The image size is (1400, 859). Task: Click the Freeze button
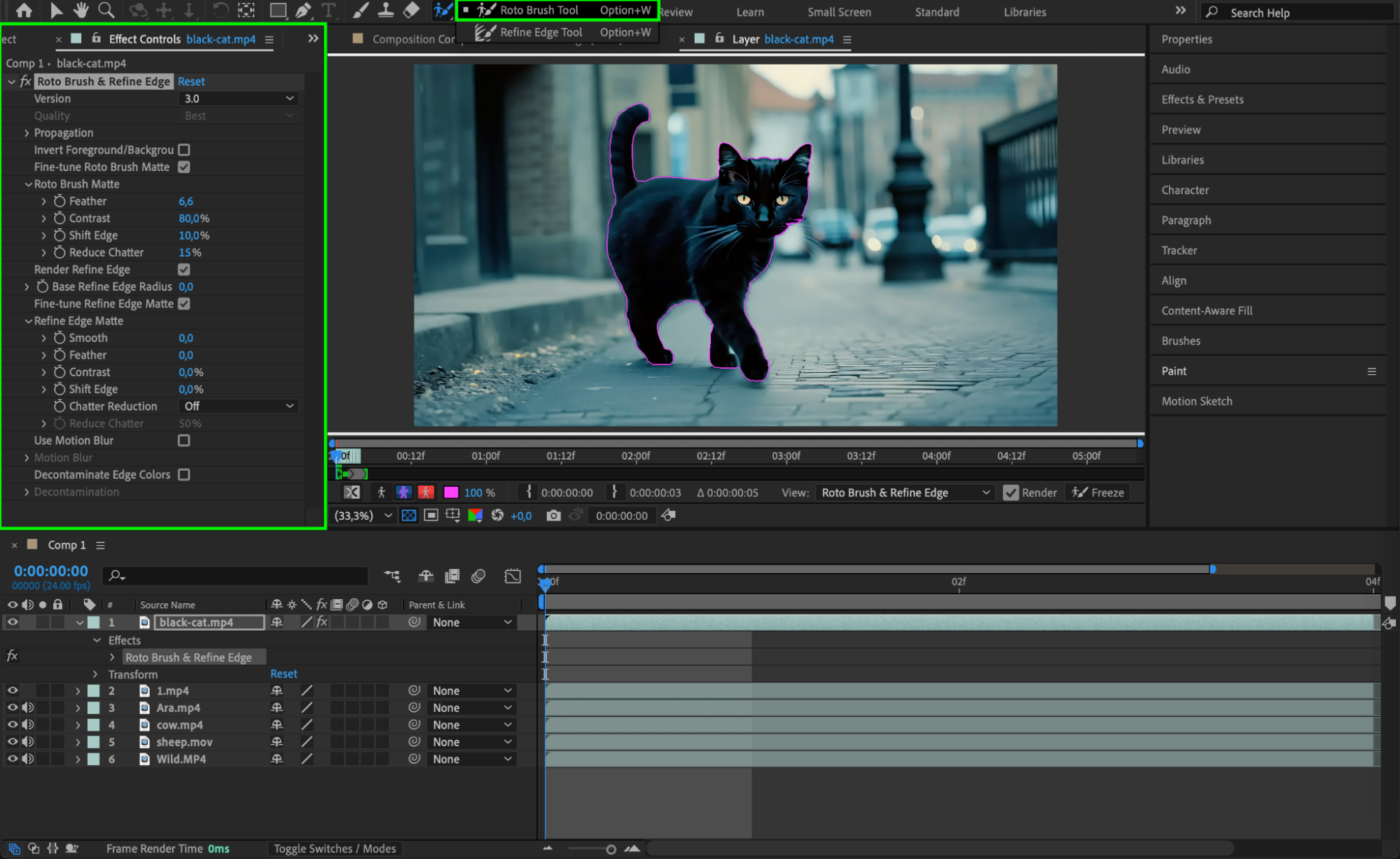pos(1098,493)
